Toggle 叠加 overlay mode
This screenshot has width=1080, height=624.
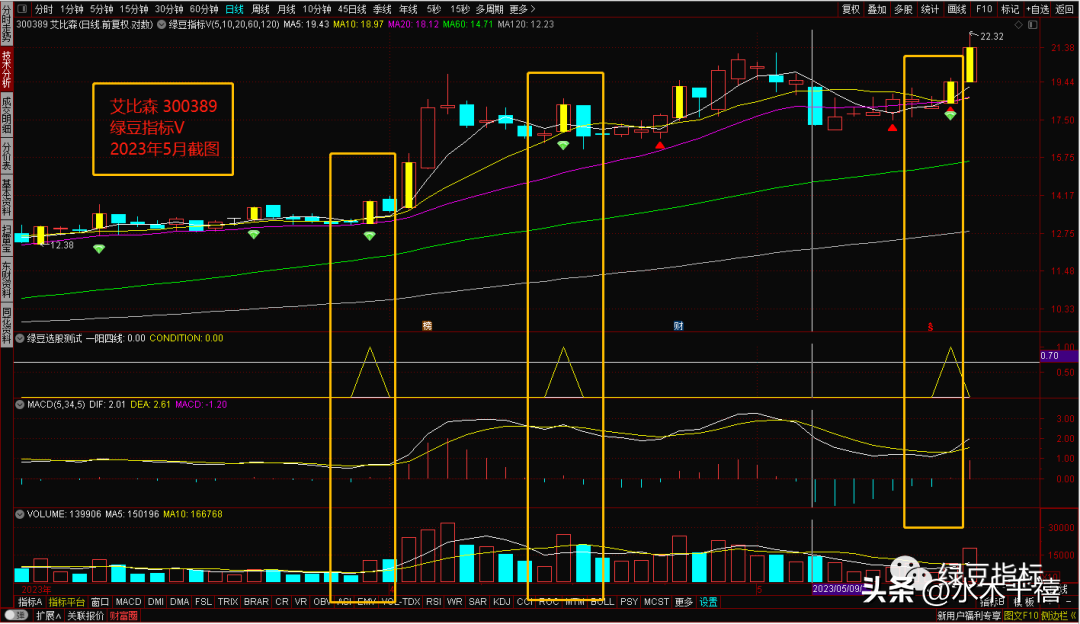(877, 8)
